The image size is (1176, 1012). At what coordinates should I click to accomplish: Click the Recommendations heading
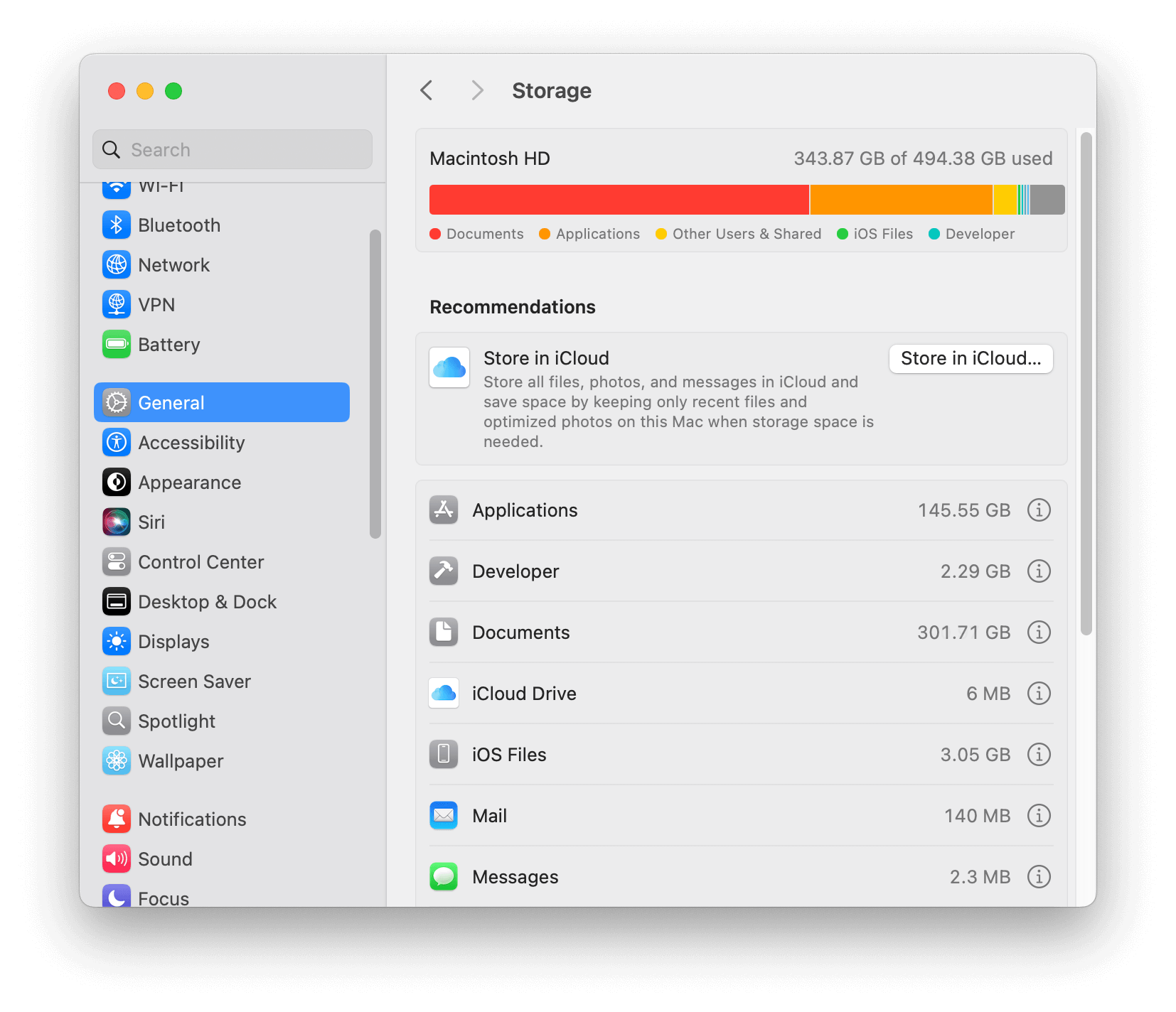(x=513, y=307)
